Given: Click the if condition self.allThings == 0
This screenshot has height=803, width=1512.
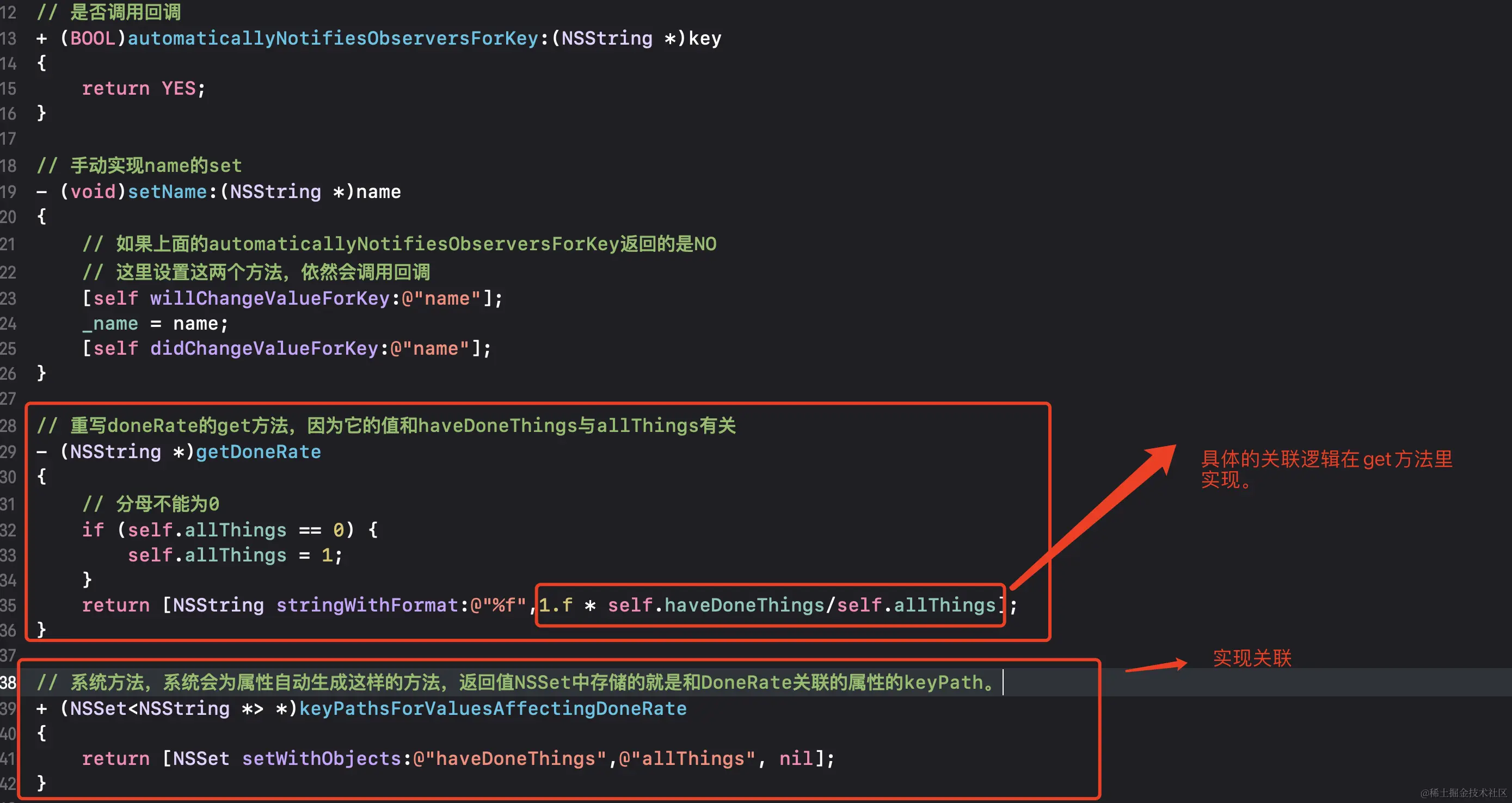Looking at the screenshot, I should (236, 530).
